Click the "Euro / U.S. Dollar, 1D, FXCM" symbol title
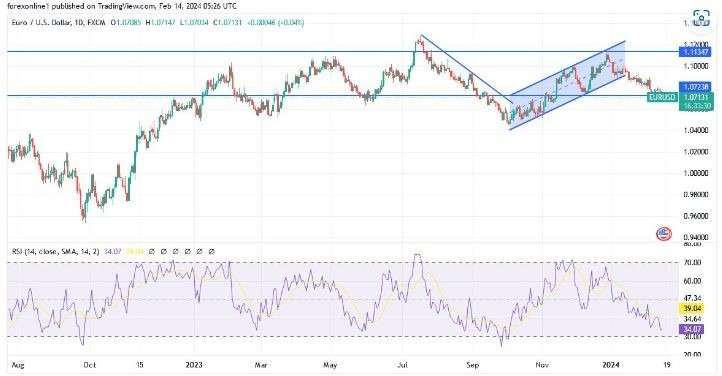 (58, 22)
